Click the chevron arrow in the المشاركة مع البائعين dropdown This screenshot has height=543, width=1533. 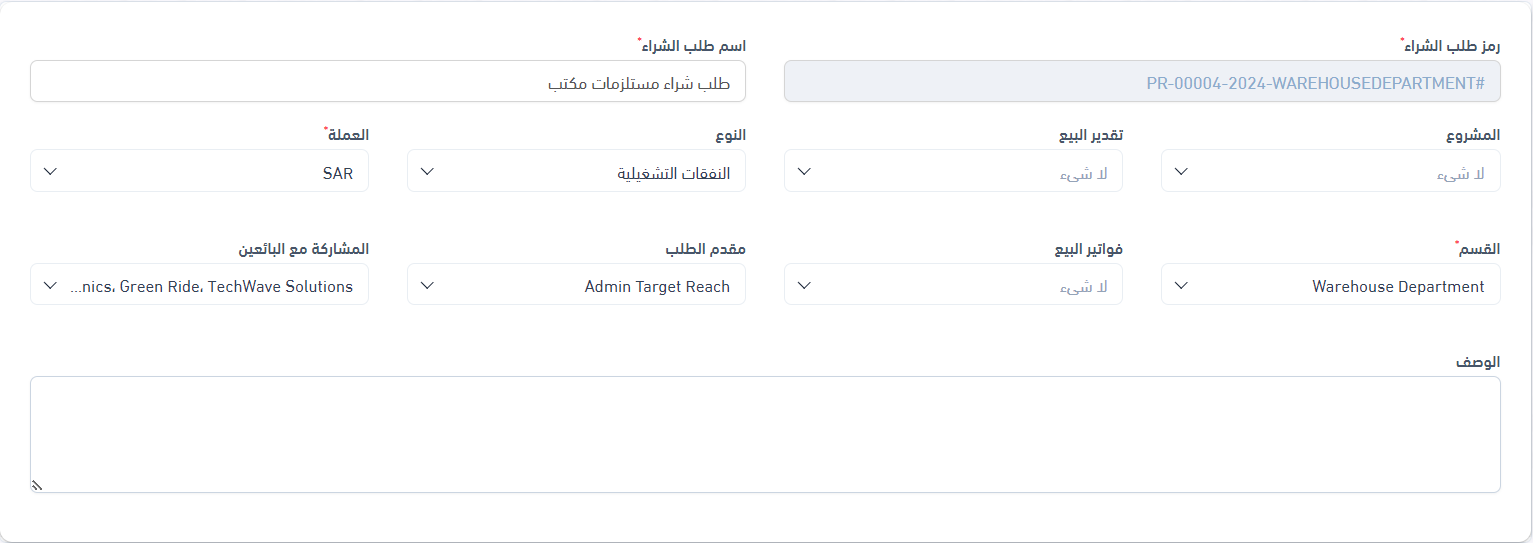pyautogui.click(x=51, y=286)
